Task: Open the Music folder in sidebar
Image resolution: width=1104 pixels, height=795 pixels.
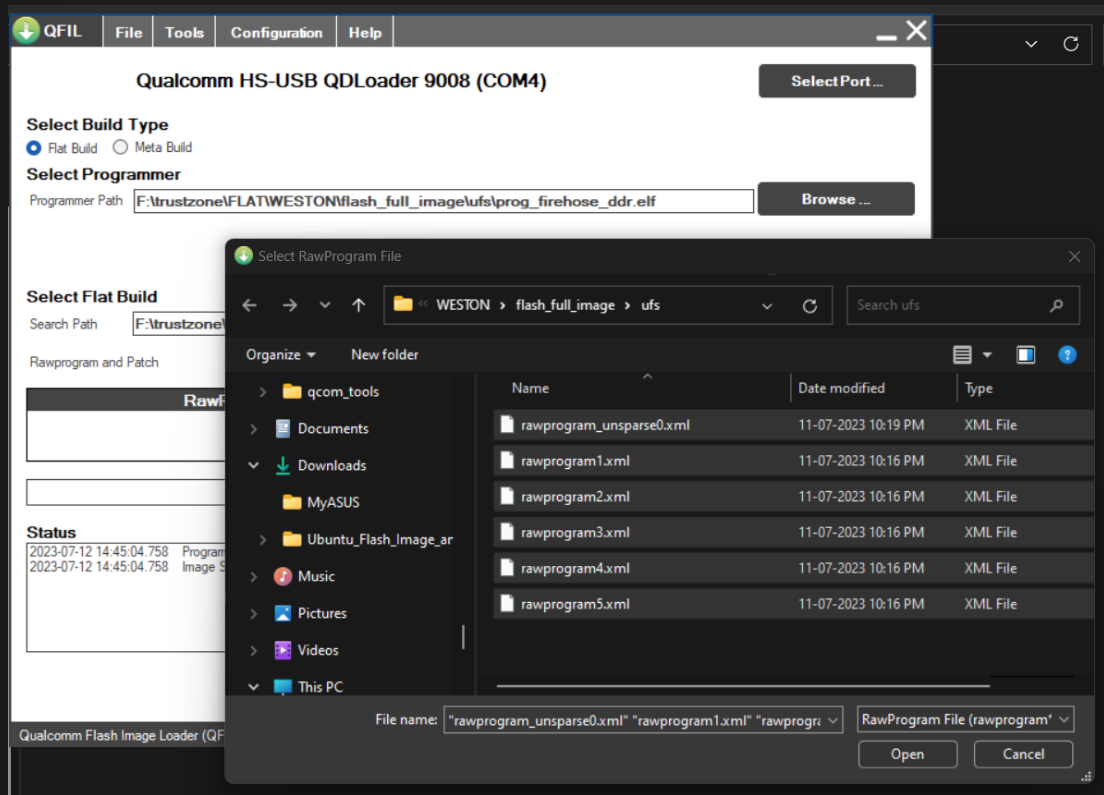Action: click(316, 576)
